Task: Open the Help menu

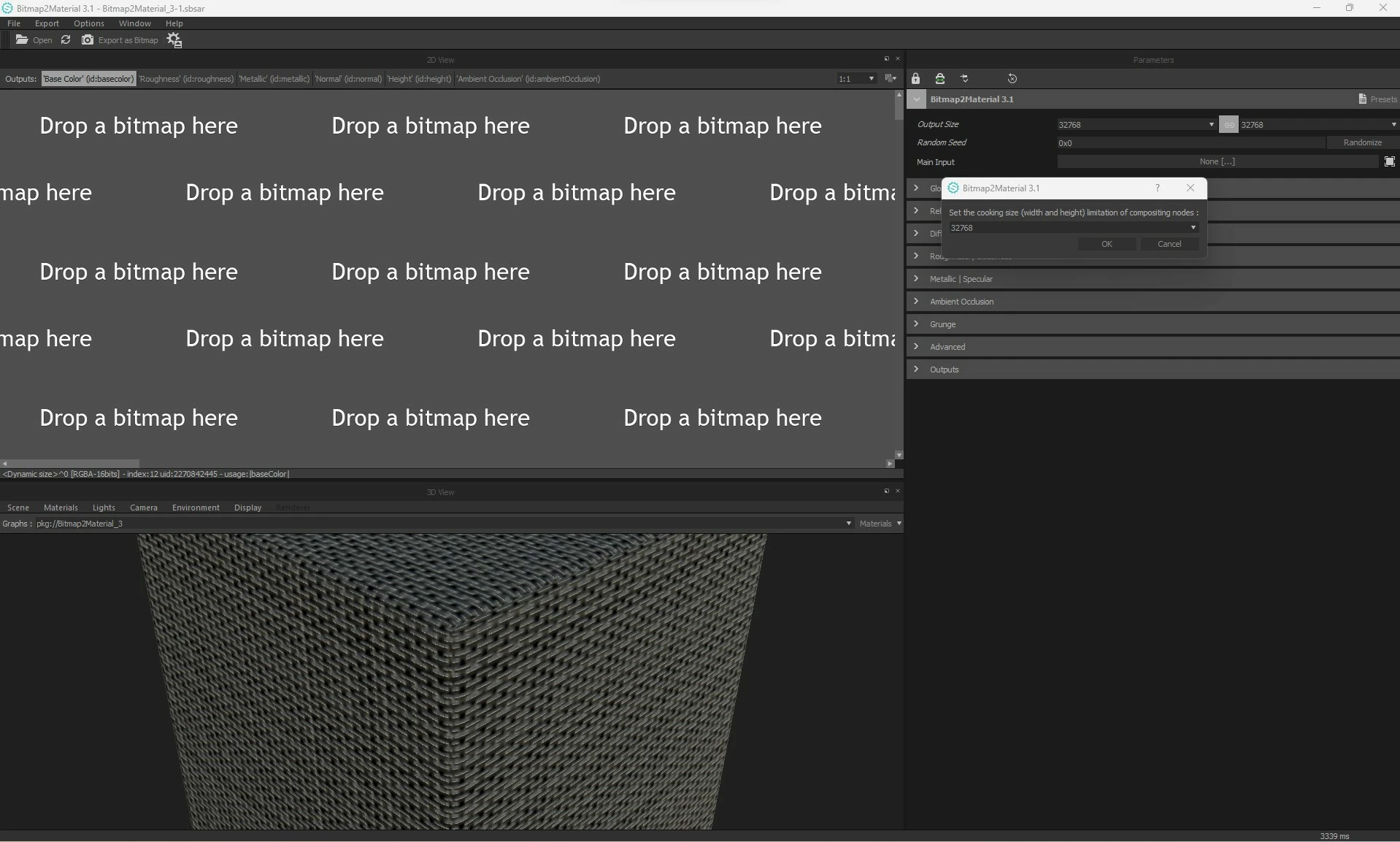Action: pyautogui.click(x=174, y=23)
